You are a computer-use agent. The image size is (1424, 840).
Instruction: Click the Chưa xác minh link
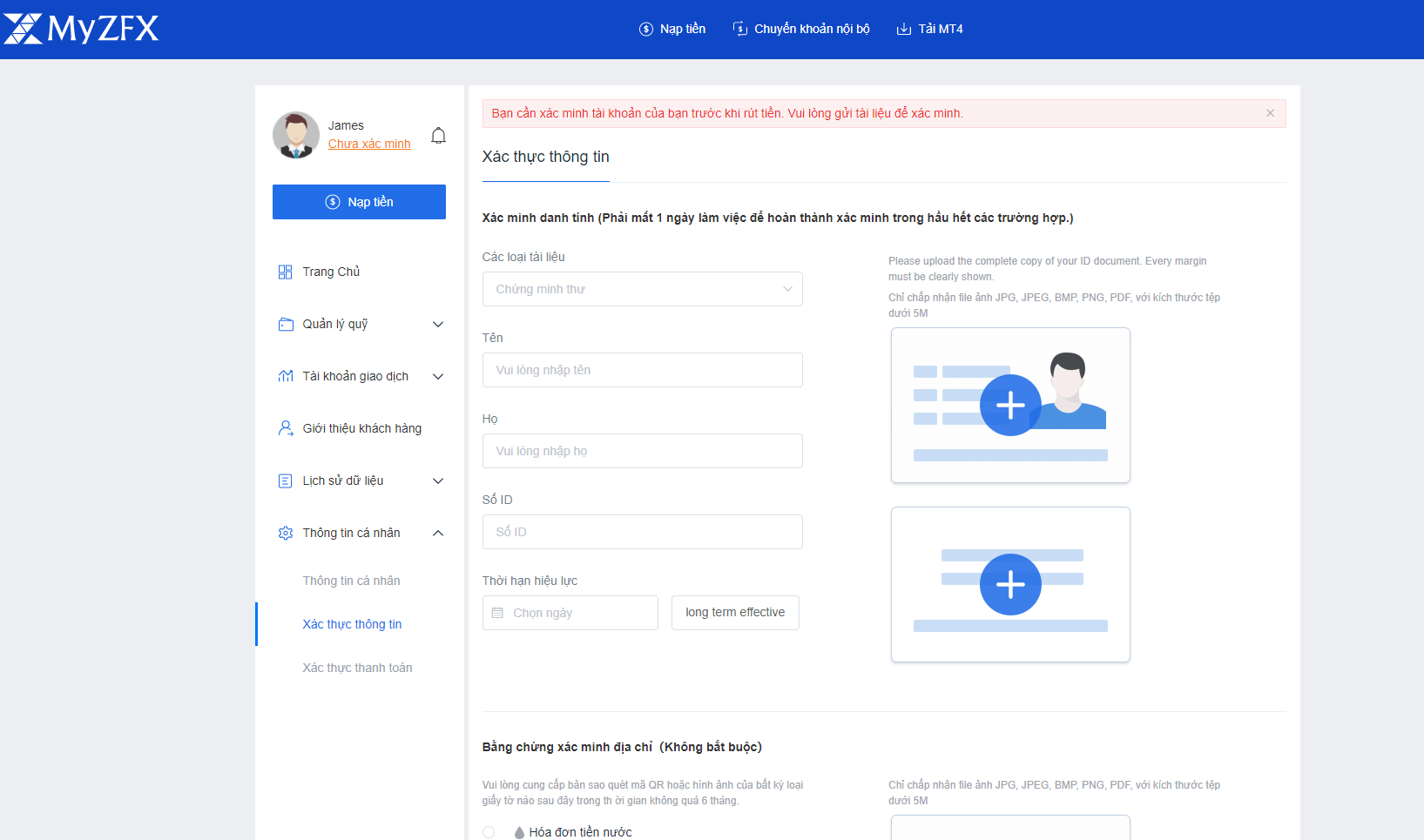pyautogui.click(x=369, y=144)
